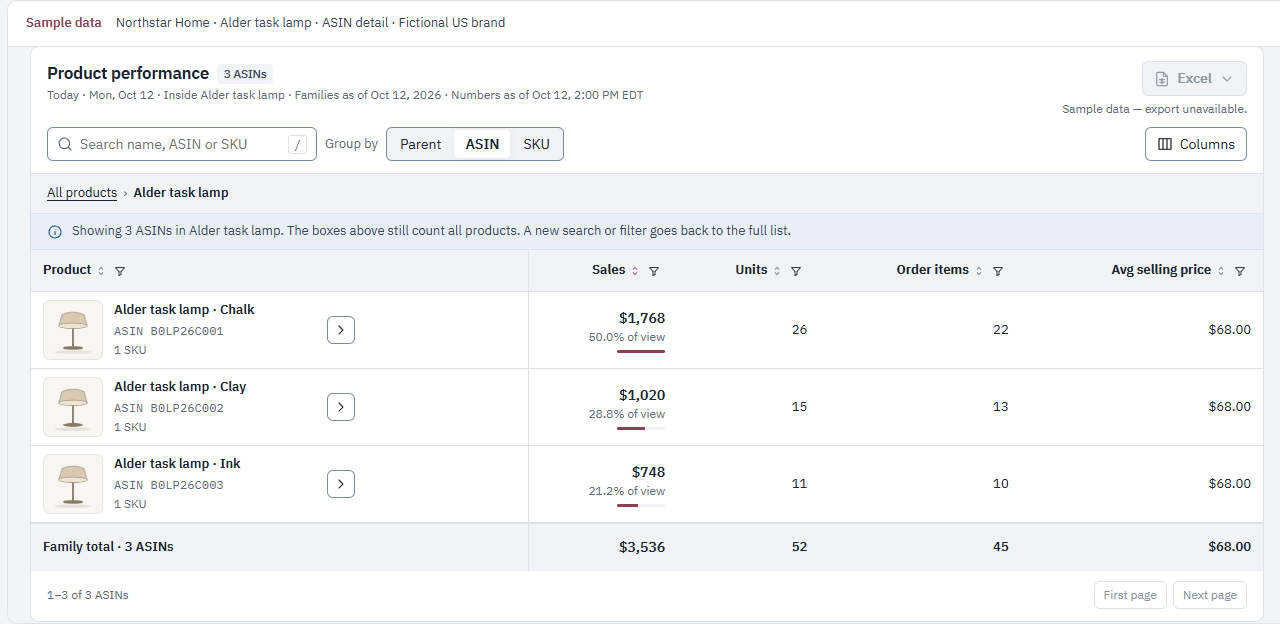The width and height of the screenshot is (1280, 624).
Task: Open the Units column filter funnel
Action: pos(796,270)
